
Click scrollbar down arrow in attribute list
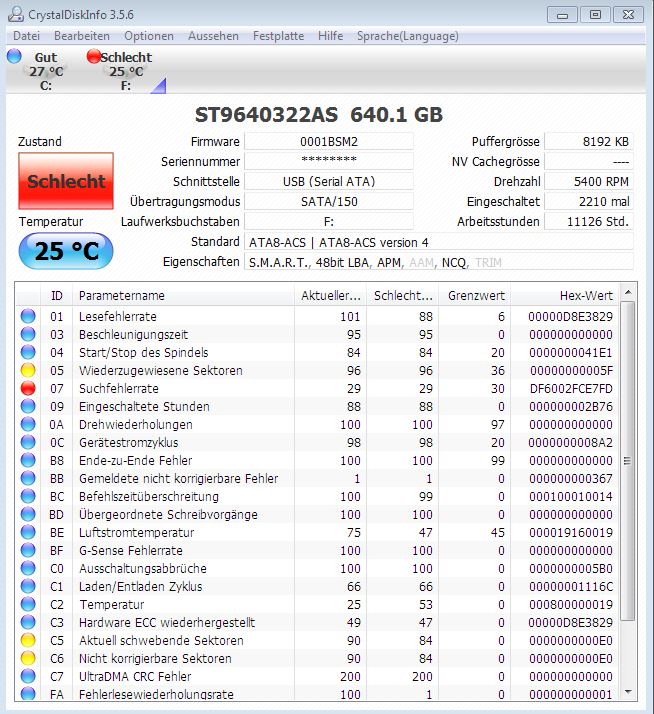click(628, 692)
